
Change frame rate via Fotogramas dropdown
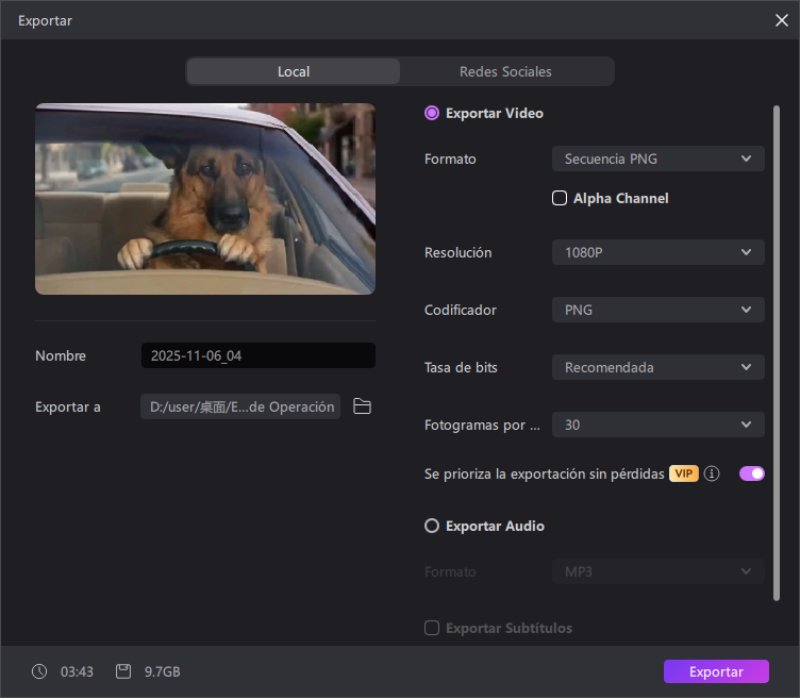[x=657, y=424]
